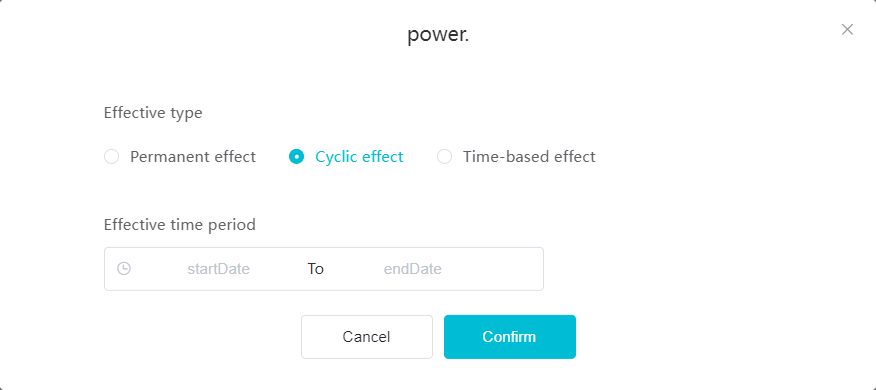This screenshot has width=876, height=390.
Task: Click the 'Cyclic effect' label text
Action: (359, 157)
